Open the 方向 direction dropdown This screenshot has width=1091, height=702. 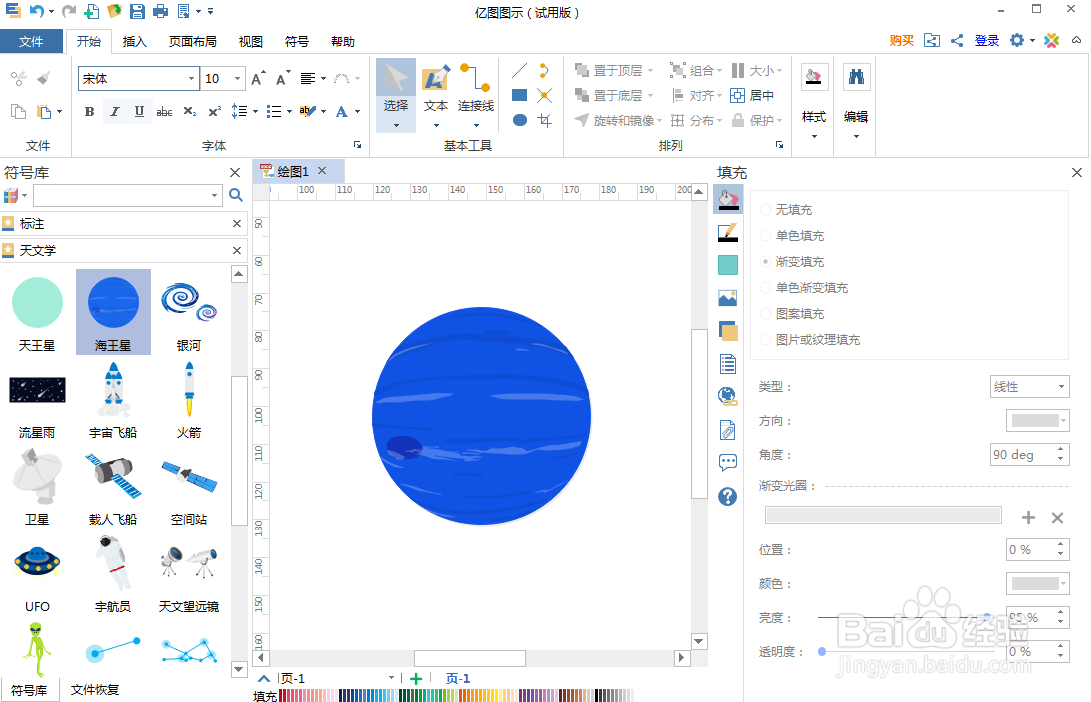click(x=1037, y=420)
